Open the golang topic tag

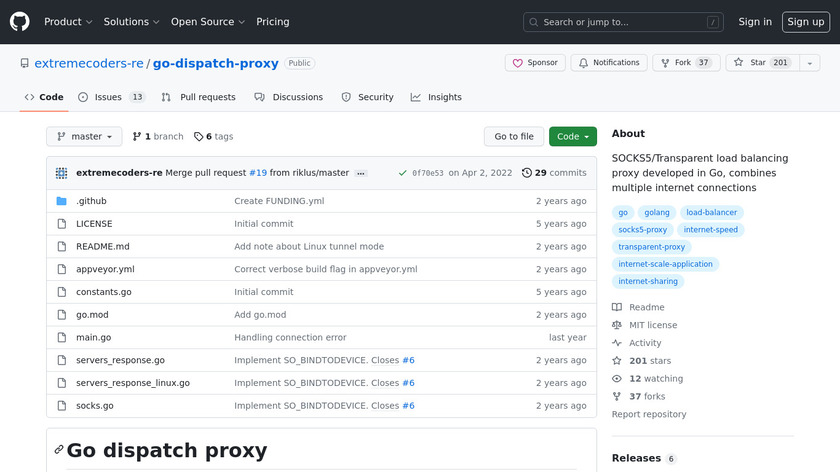pyautogui.click(x=657, y=213)
